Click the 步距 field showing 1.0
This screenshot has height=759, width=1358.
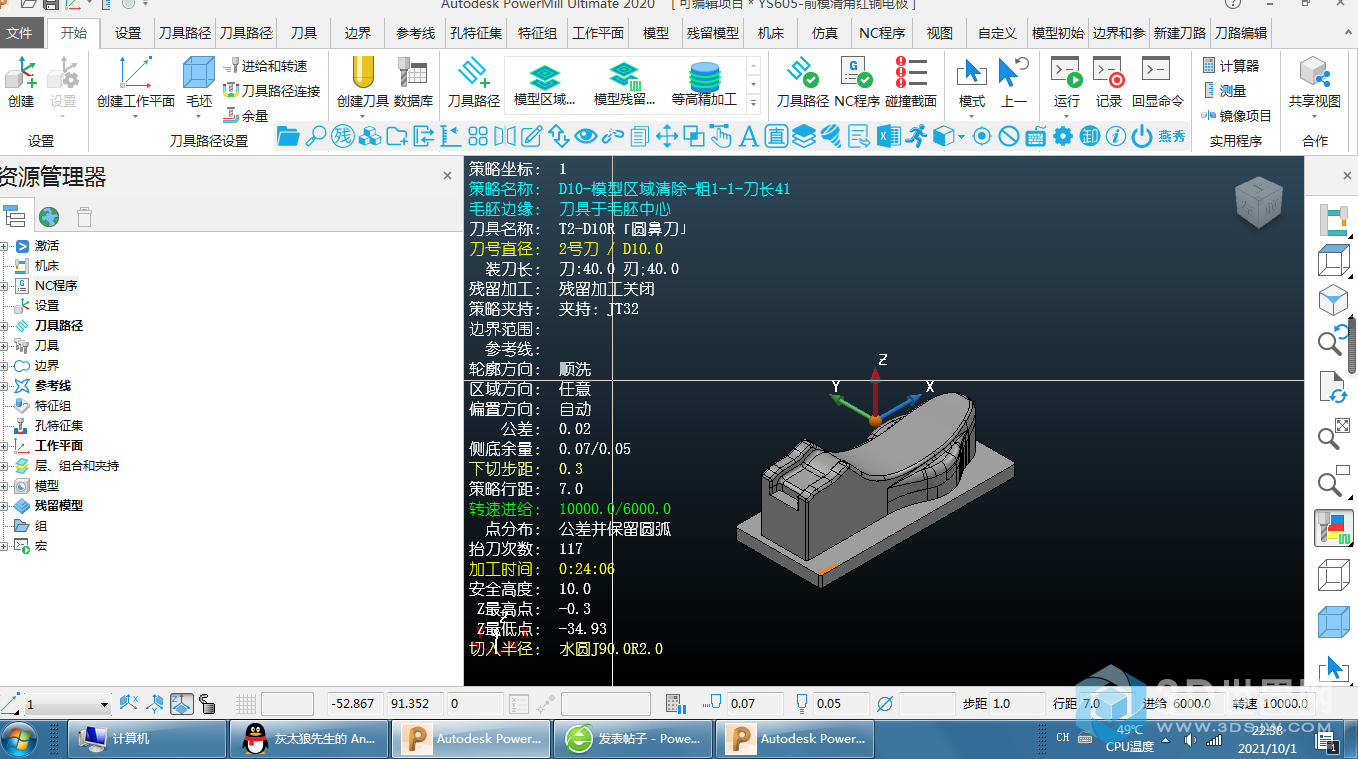click(1016, 704)
